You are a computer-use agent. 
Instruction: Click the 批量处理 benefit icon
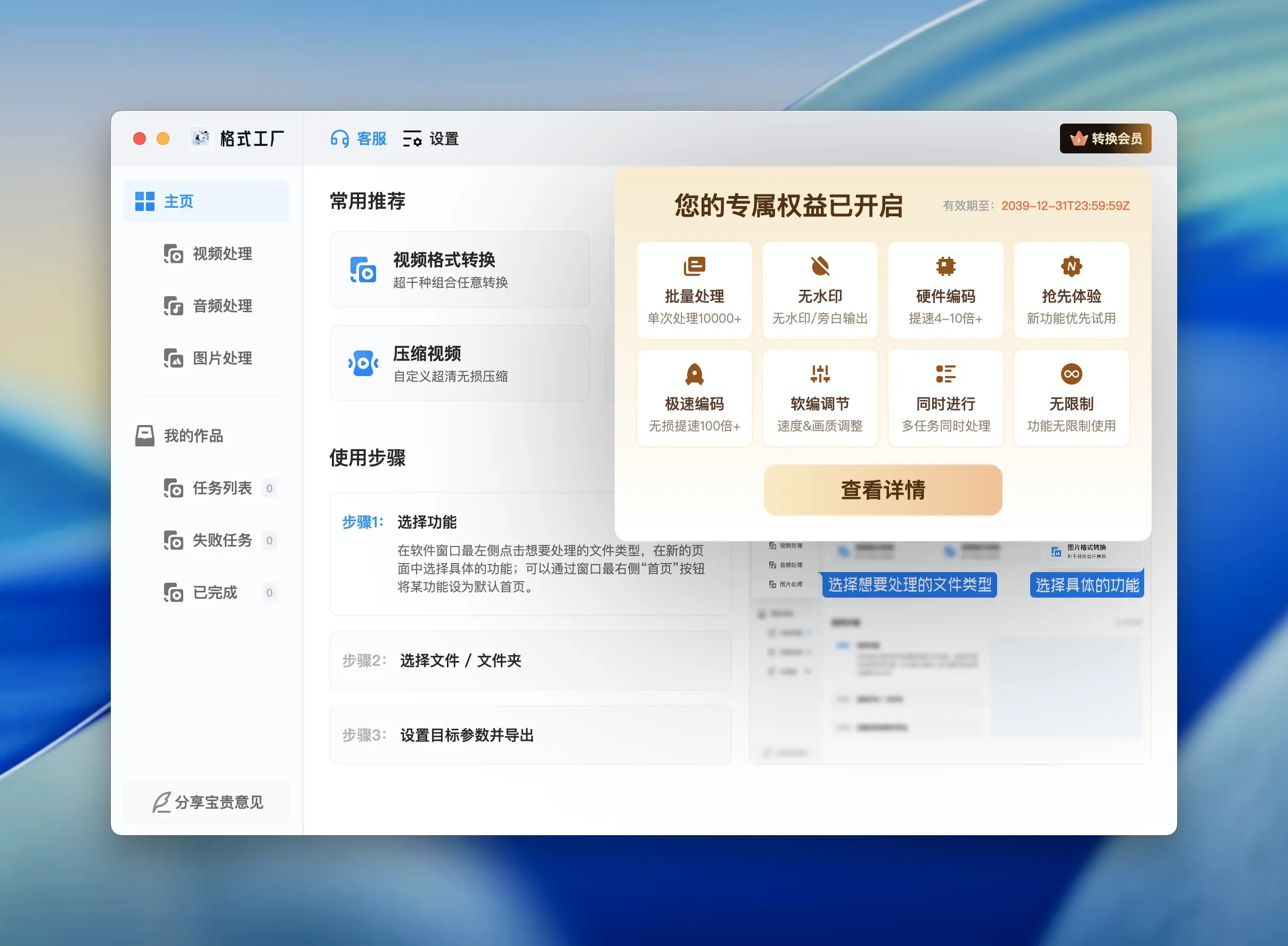pos(694,266)
